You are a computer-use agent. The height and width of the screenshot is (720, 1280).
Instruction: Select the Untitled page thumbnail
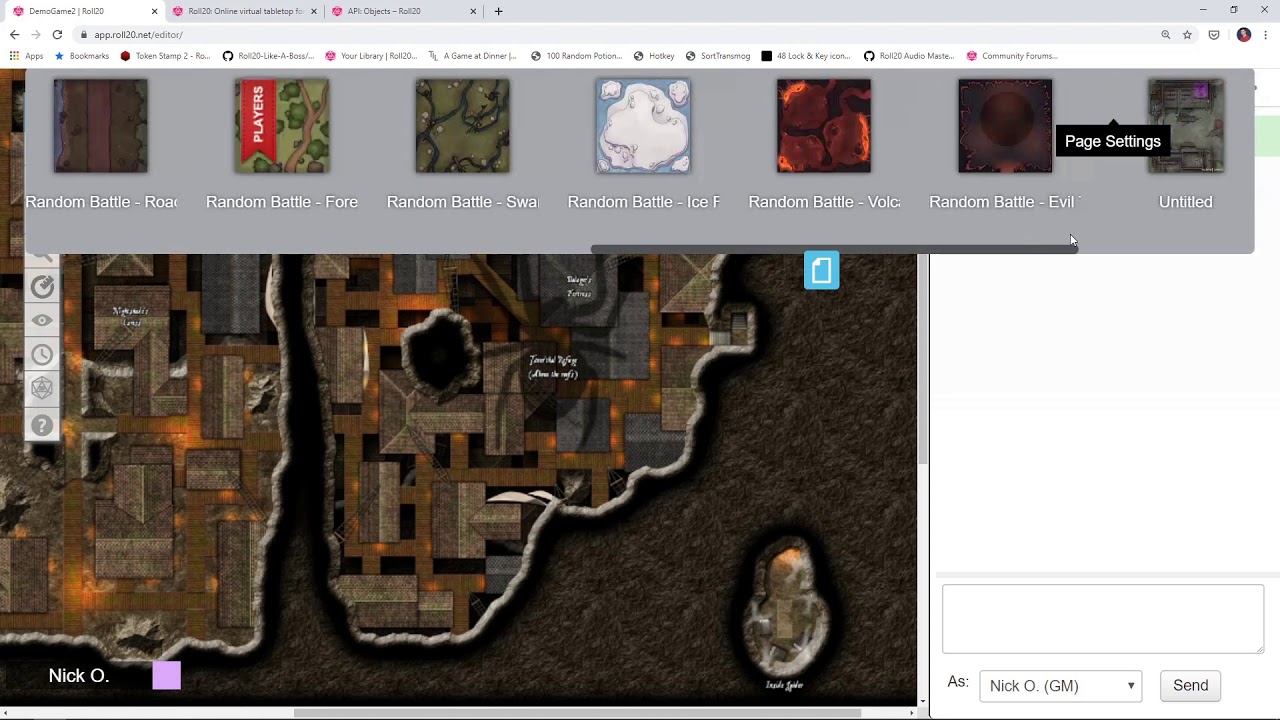(1186, 126)
